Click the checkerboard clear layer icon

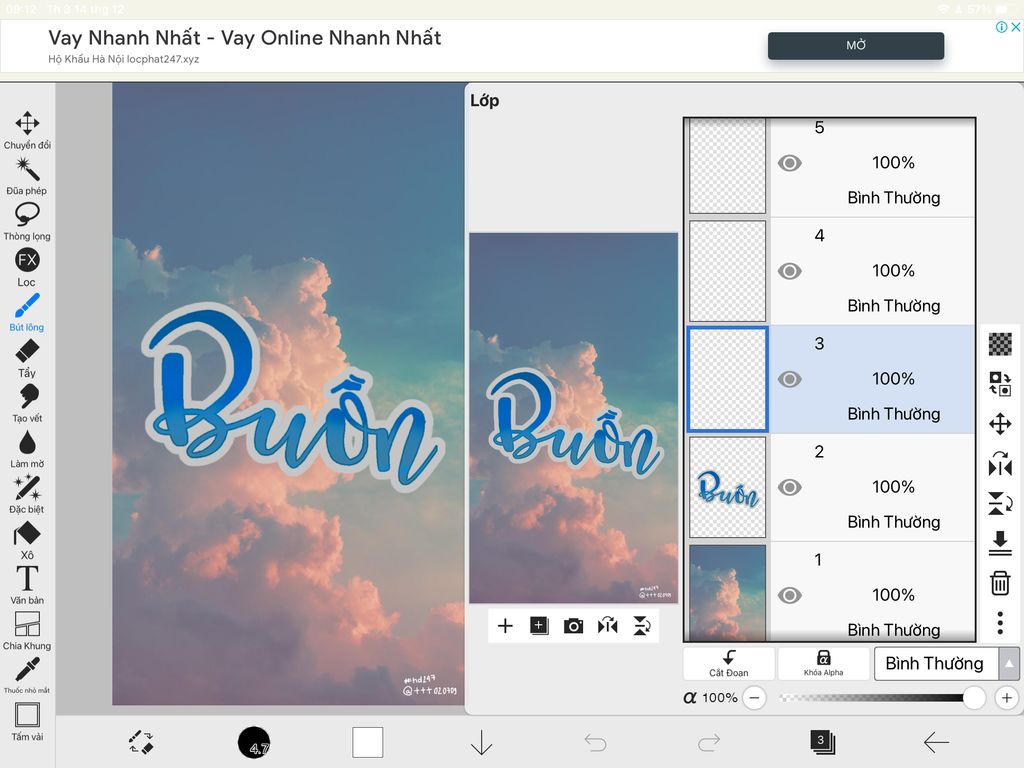[1000, 344]
